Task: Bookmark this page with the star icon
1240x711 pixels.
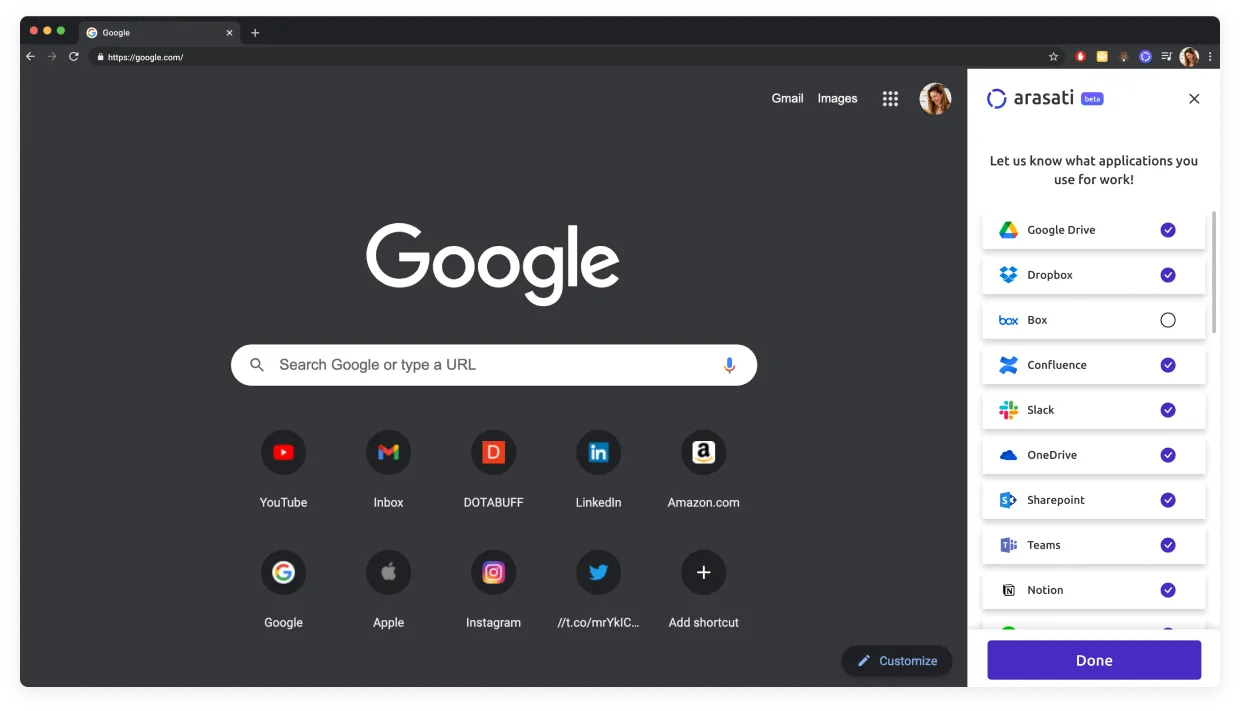Action: point(1053,57)
